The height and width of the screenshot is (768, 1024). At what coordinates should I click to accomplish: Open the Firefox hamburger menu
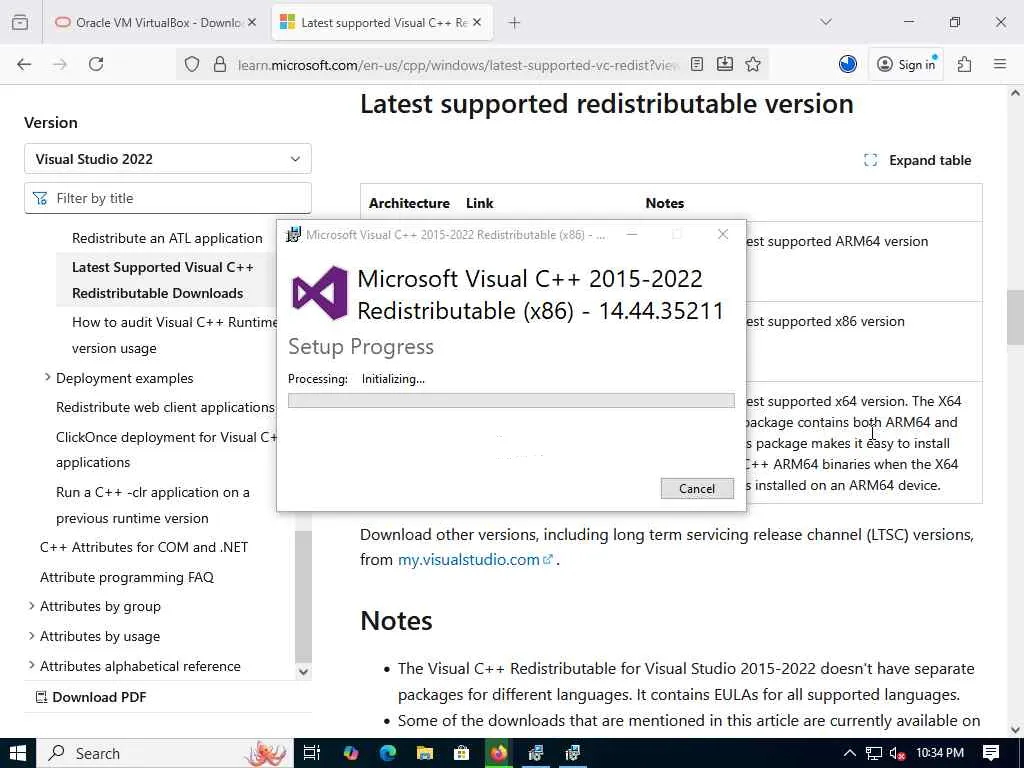1000,64
